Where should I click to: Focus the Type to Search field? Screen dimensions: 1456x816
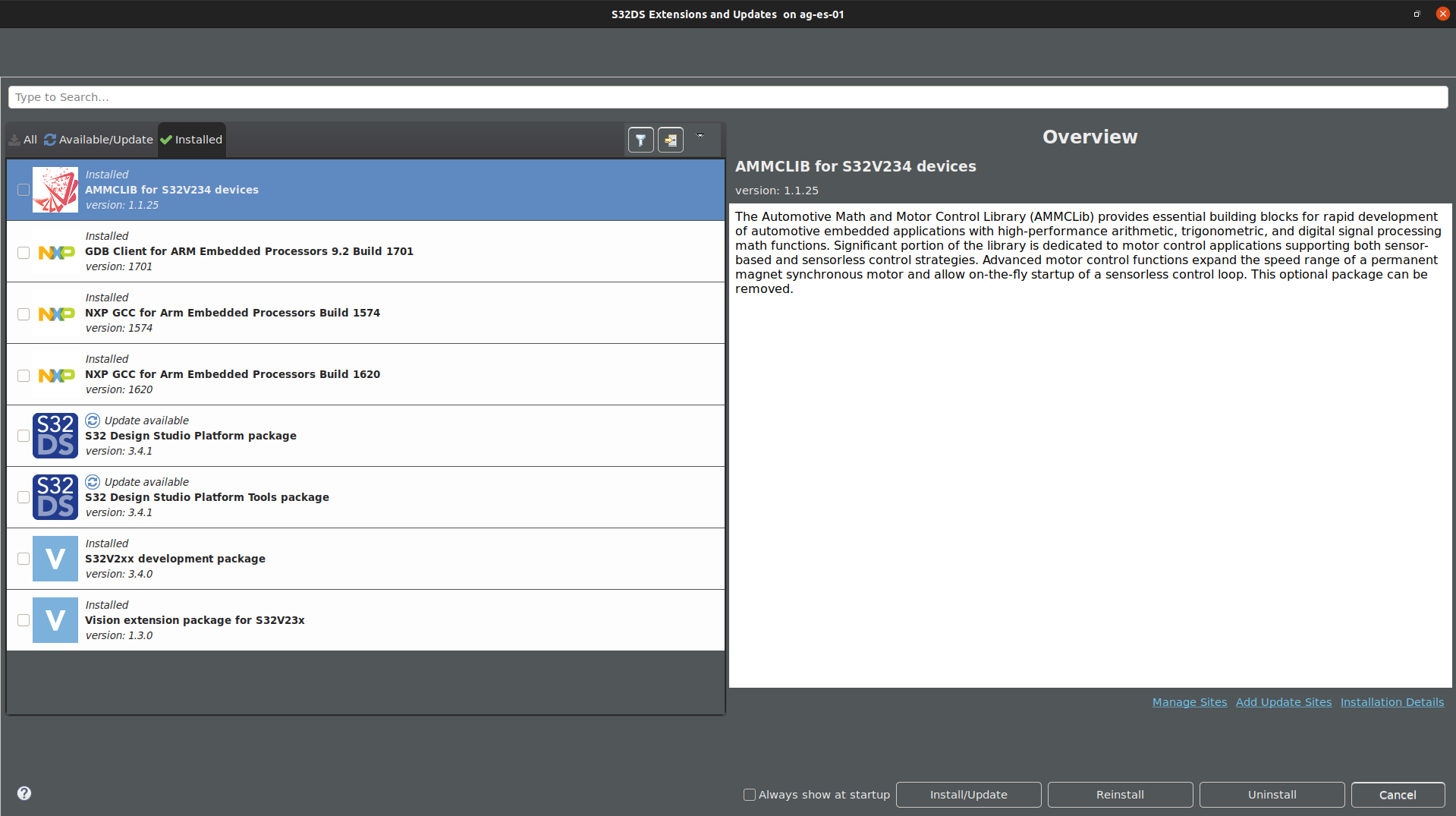tap(728, 97)
